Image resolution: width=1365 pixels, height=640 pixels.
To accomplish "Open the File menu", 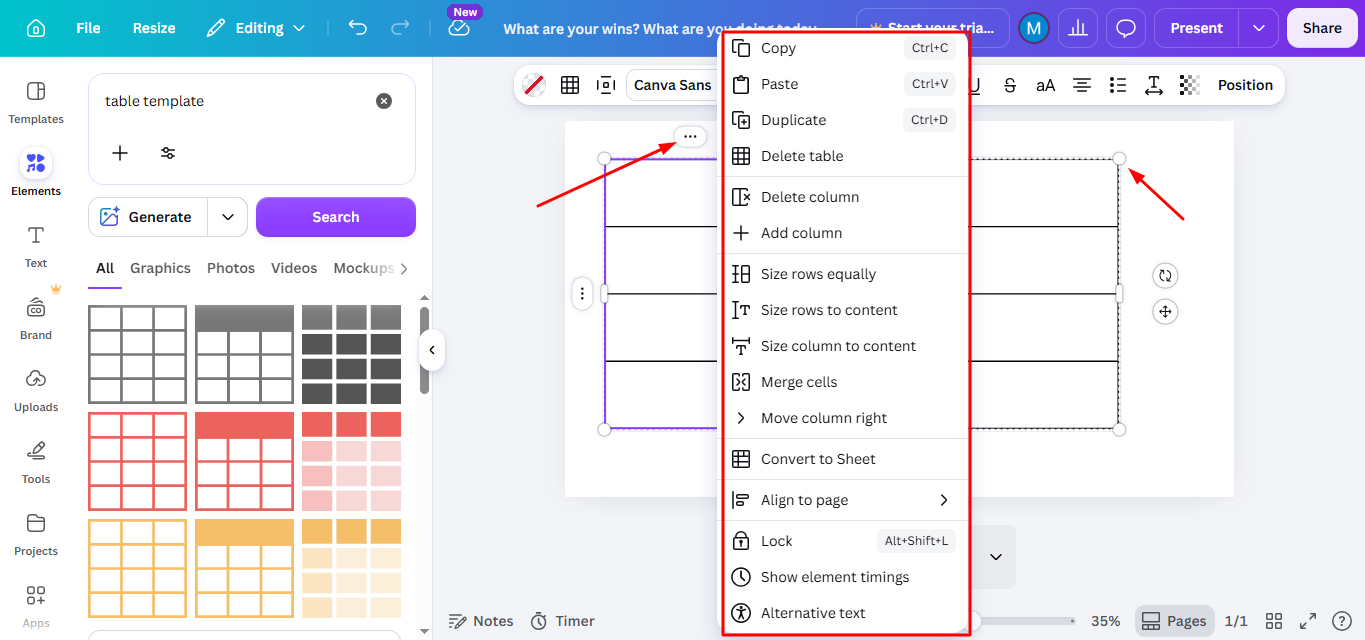I will (88, 28).
